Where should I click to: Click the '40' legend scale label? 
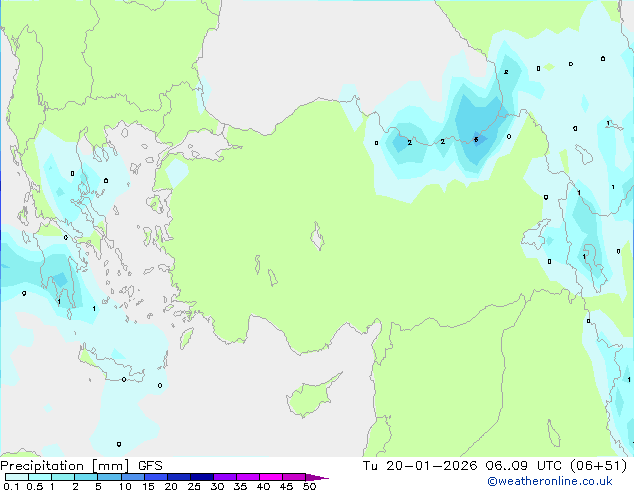point(263,486)
